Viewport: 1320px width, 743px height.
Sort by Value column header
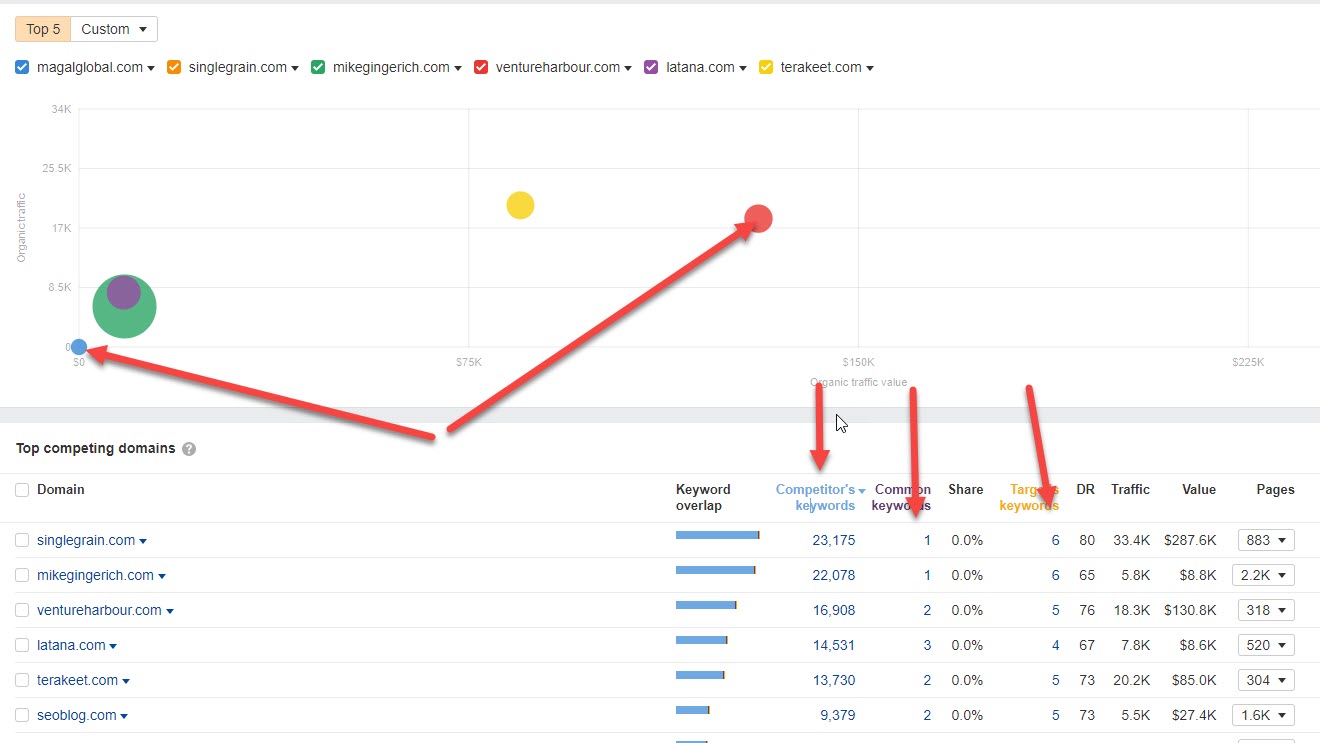point(1199,490)
